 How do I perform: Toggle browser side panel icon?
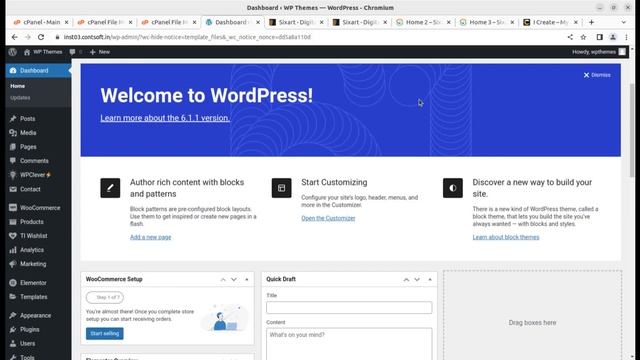pyautogui.click(x=599, y=37)
